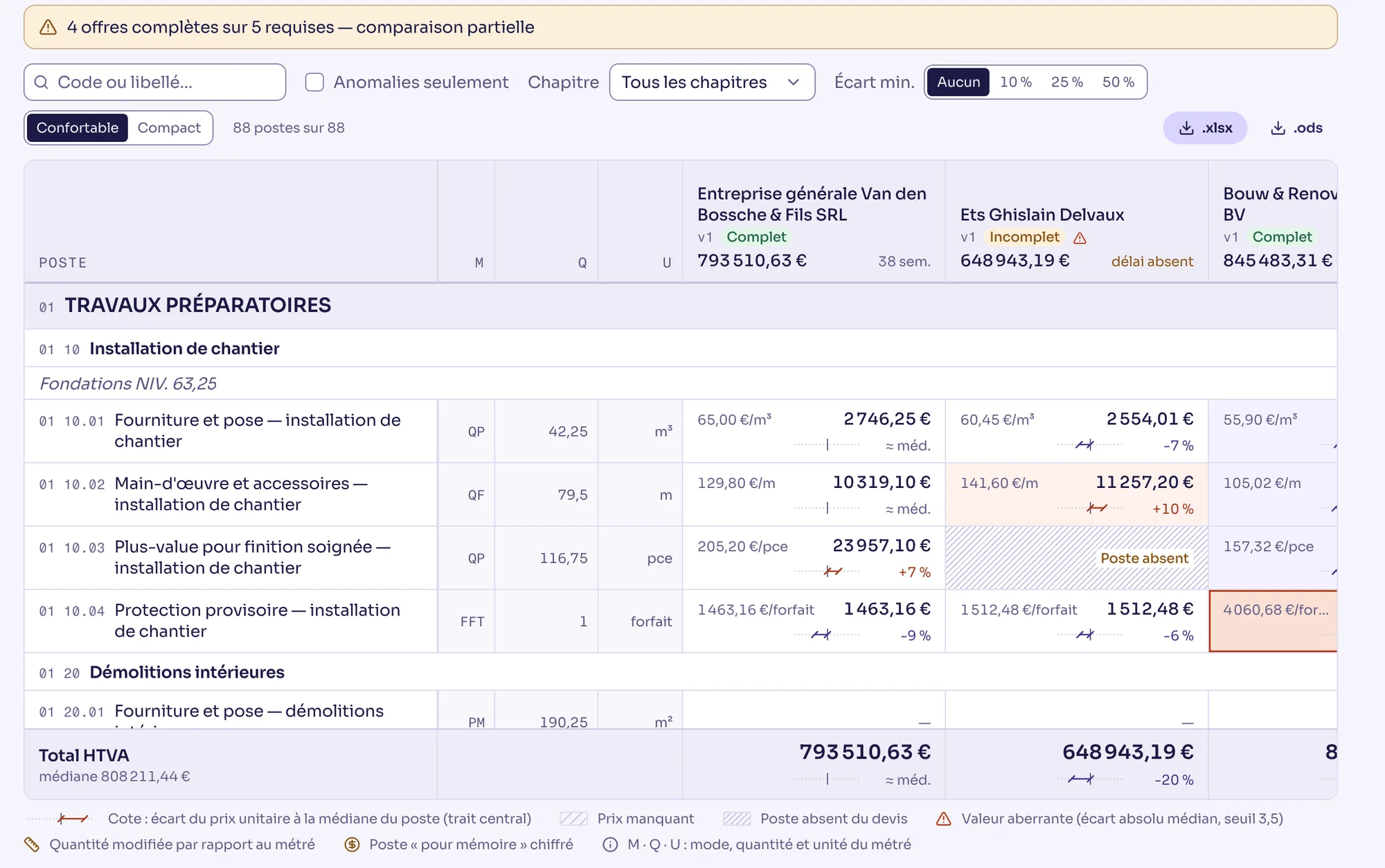Set minimum deviation to 50 %

1118,82
